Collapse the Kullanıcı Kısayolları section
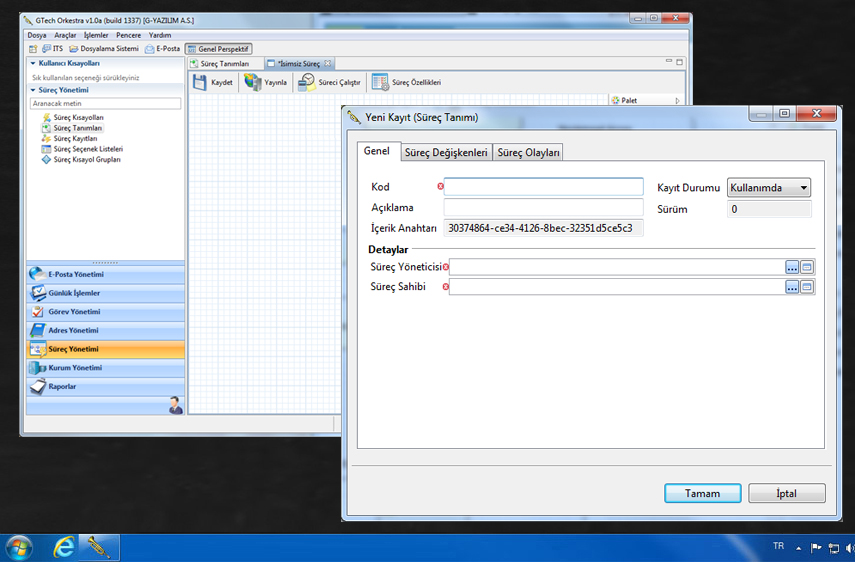The image size is (855, 562). [33, 63]
